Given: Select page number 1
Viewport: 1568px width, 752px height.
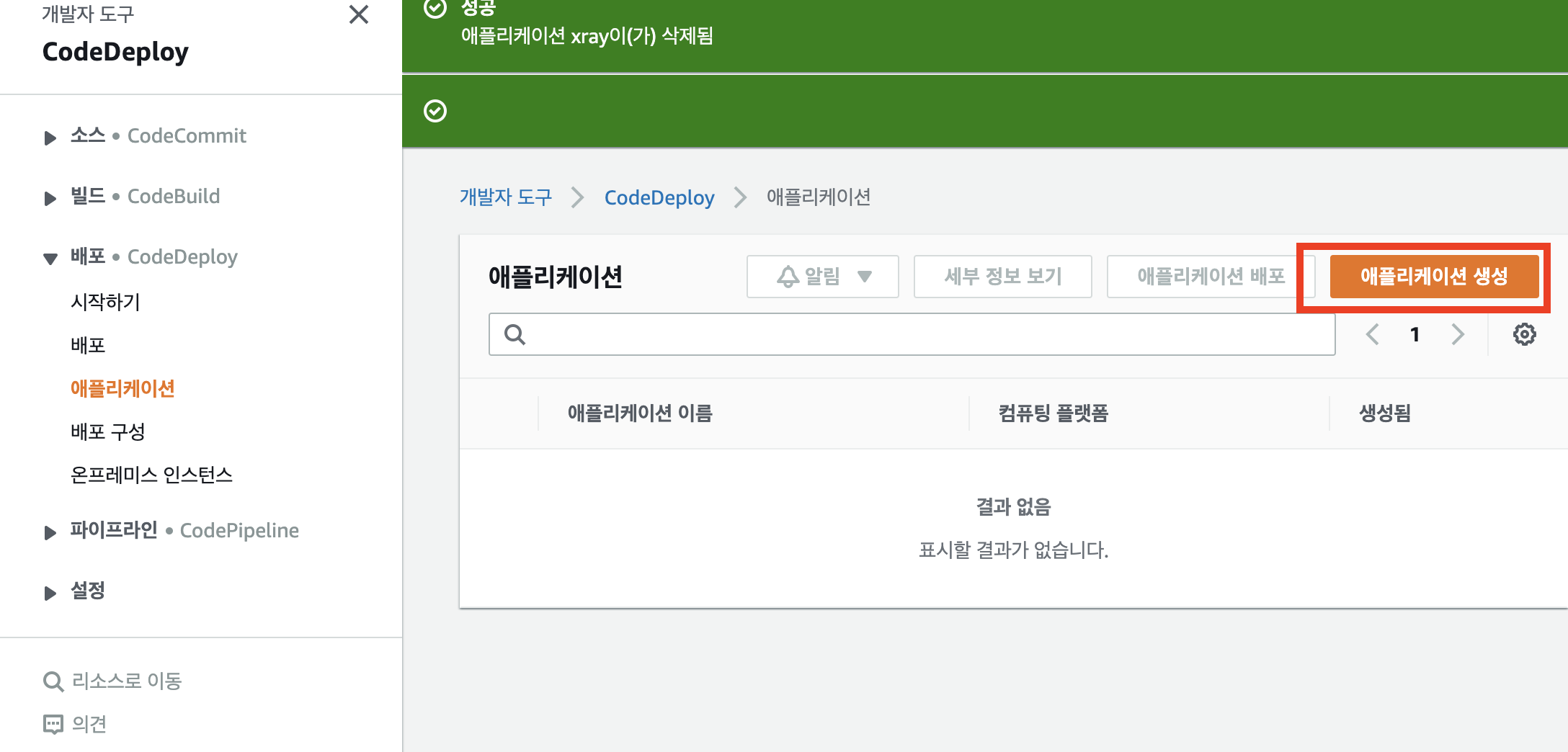Looking at the screenshot, I should pos(1415,334).
